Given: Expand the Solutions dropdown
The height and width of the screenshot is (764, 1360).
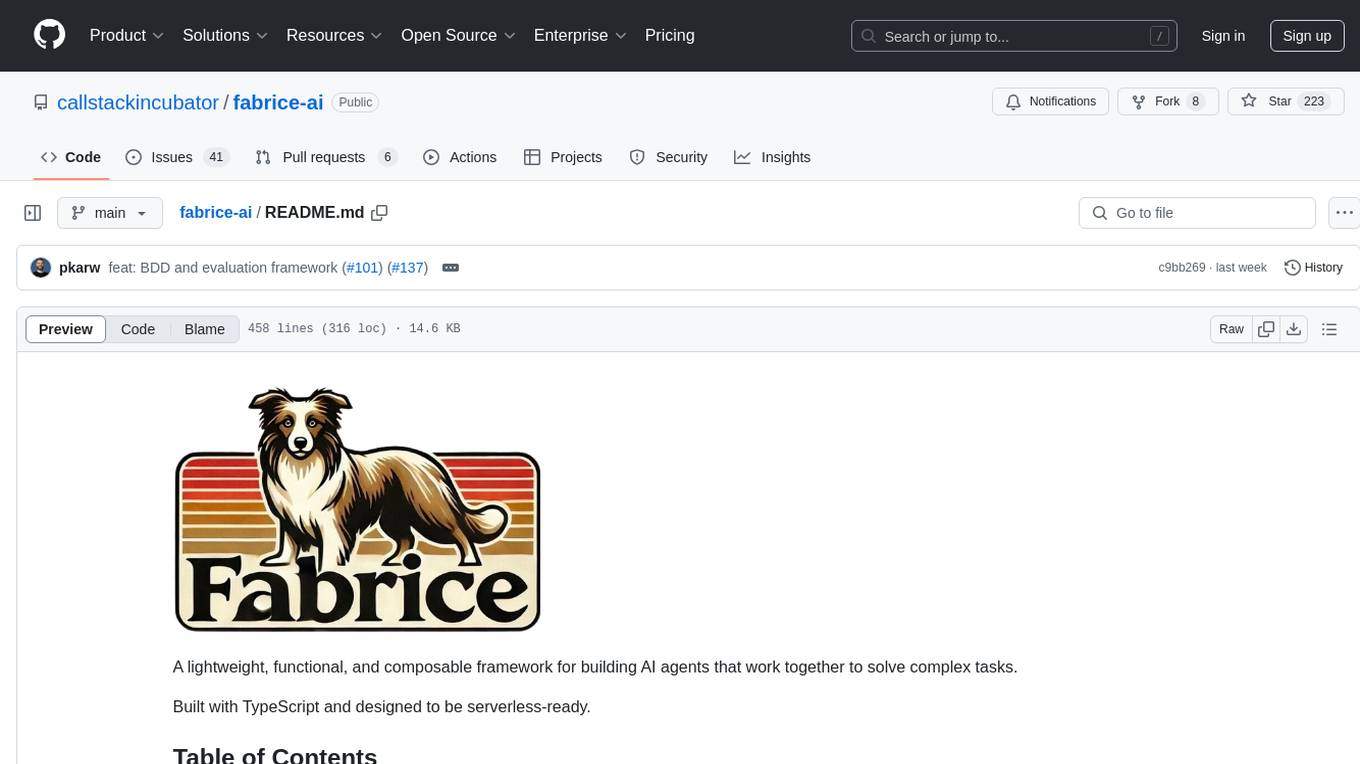Looking at the screenshot, I should tap(225, 35).
